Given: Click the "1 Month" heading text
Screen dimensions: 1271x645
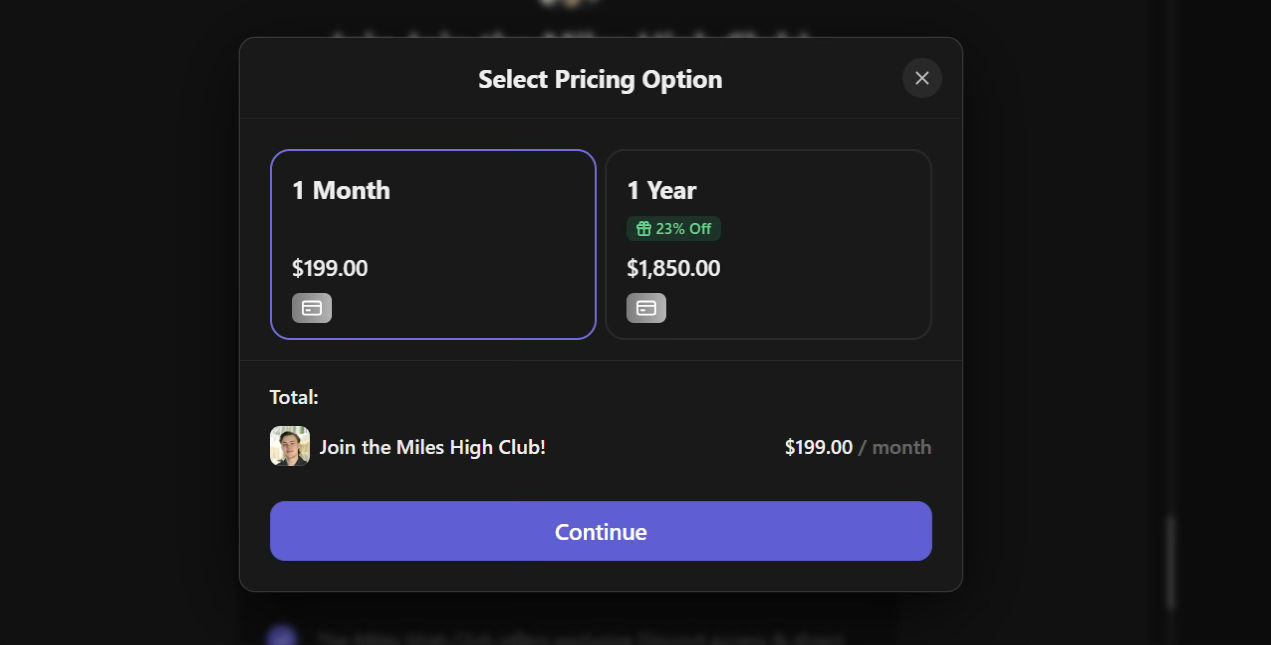Looking at the screenshot, I should (341, 190).
